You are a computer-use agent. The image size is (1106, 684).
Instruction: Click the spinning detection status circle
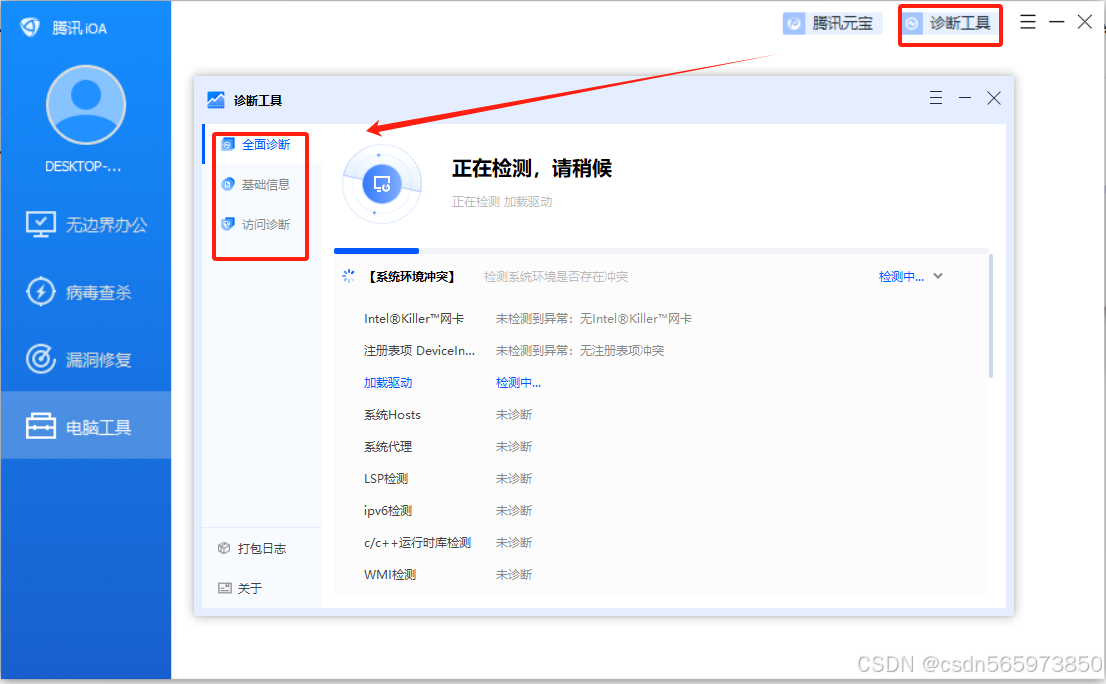382,184
